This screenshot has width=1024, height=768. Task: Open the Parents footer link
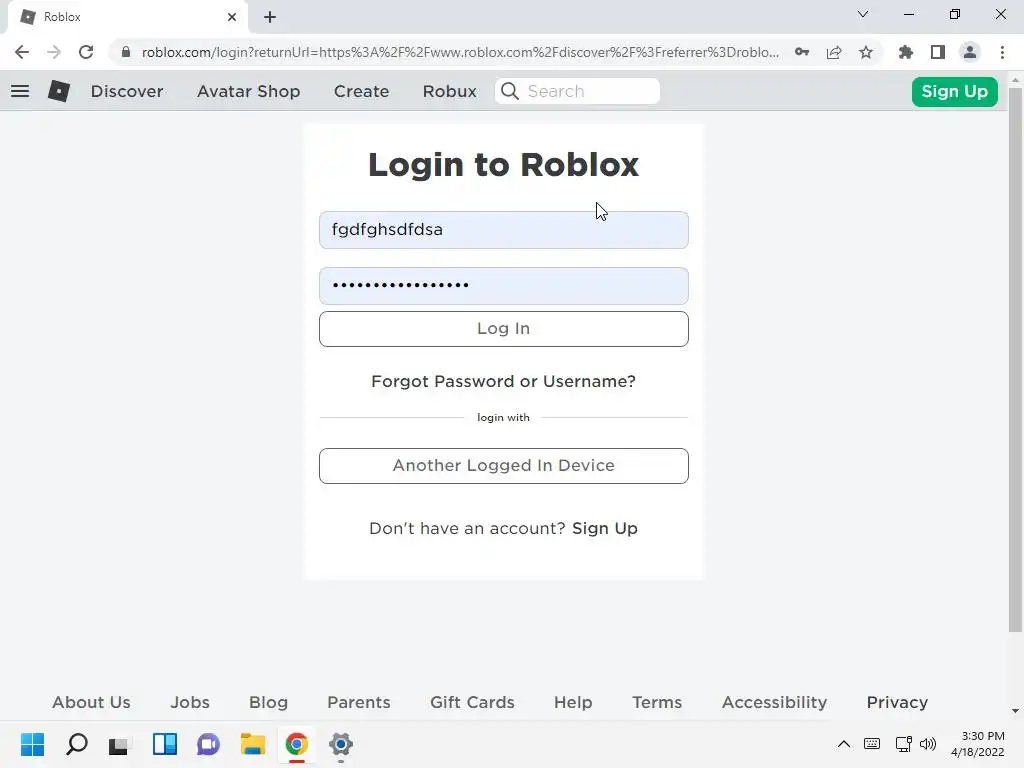(359, 703)
